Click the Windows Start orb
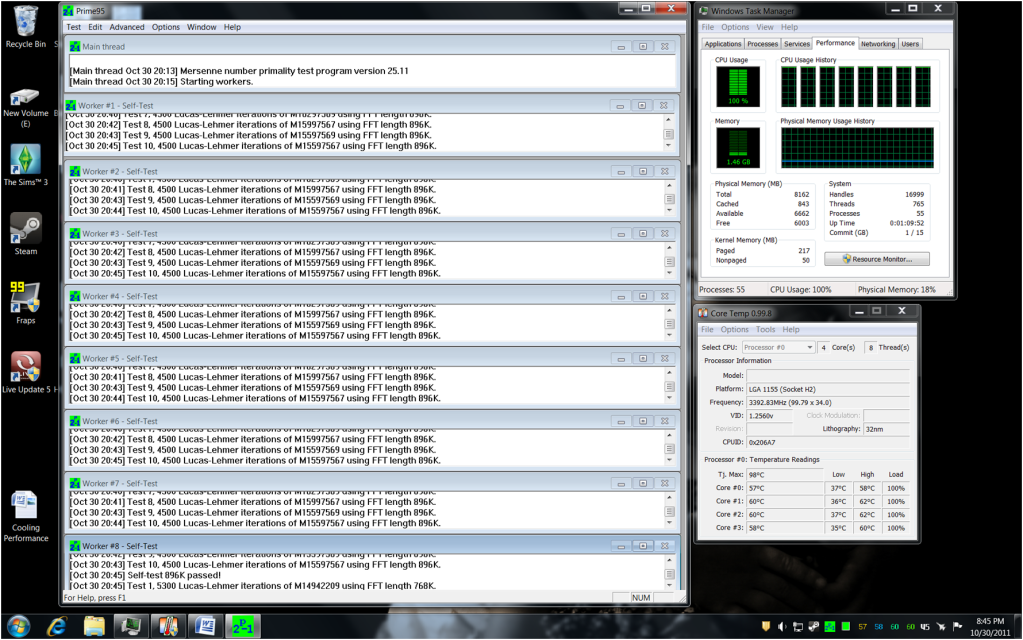1023x640 pixels. [18, 626]
